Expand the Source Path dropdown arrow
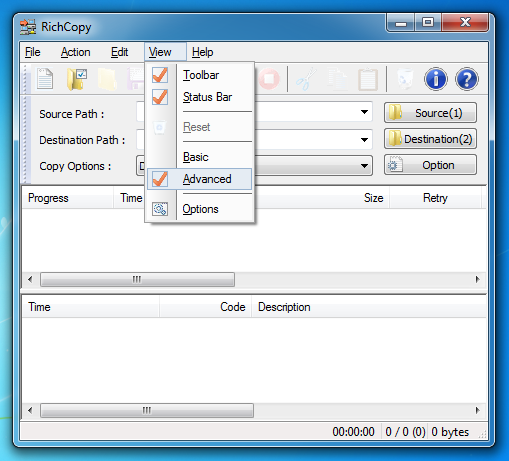The width and height of the screenshot is (509, 461). click(x=364, y=112)
